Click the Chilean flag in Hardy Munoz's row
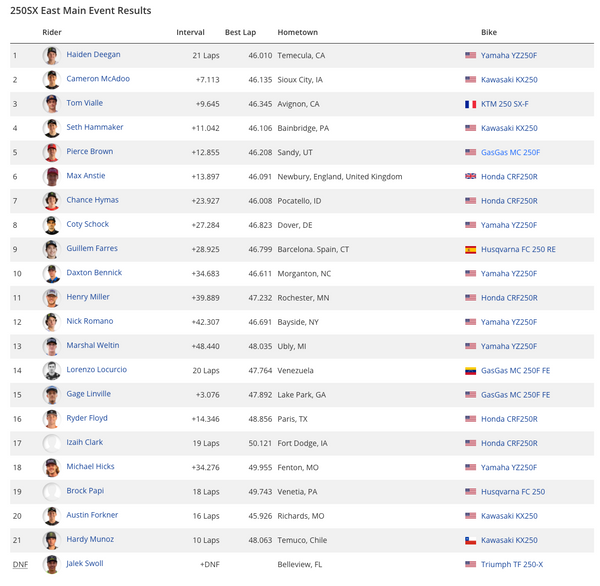 point(471,540)
